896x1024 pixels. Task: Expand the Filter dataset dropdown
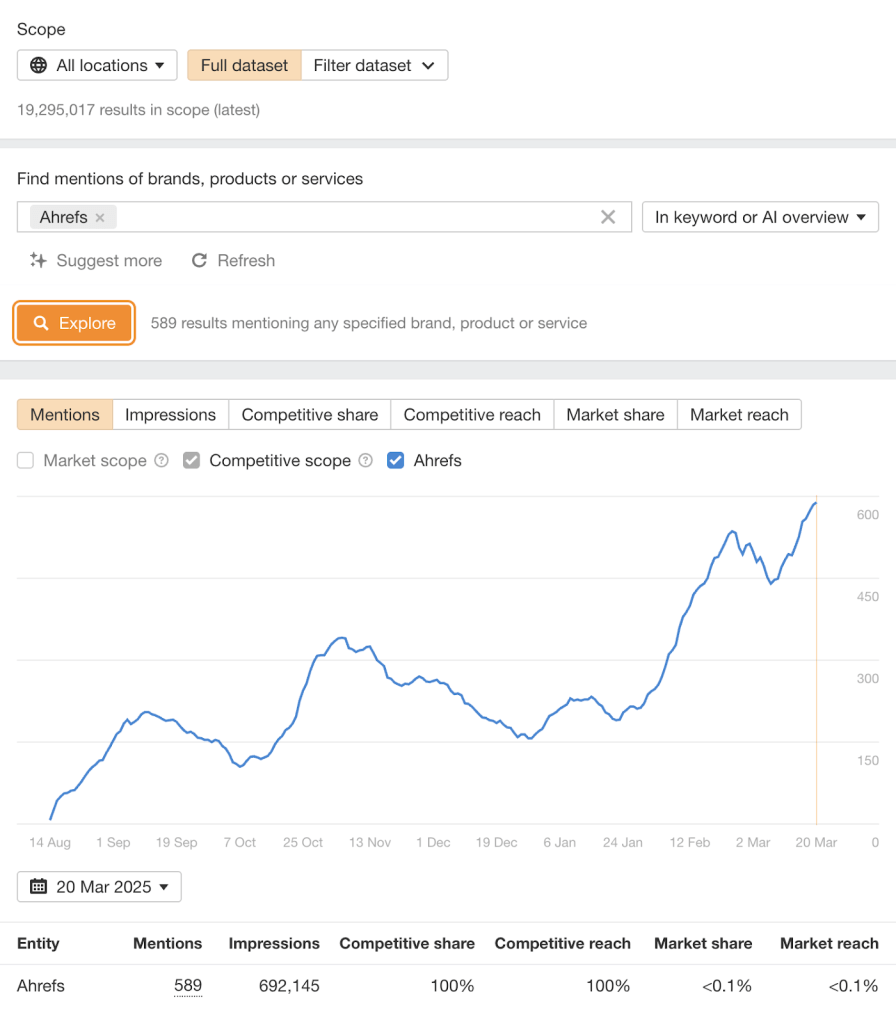374,66
